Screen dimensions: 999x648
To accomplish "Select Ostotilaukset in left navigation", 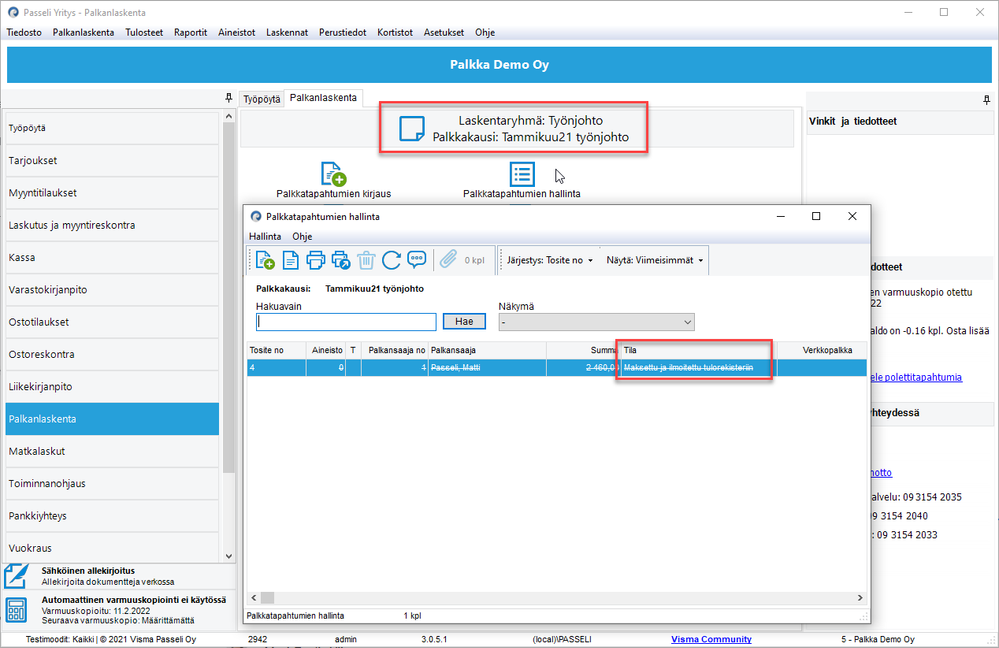I will 112,322.
